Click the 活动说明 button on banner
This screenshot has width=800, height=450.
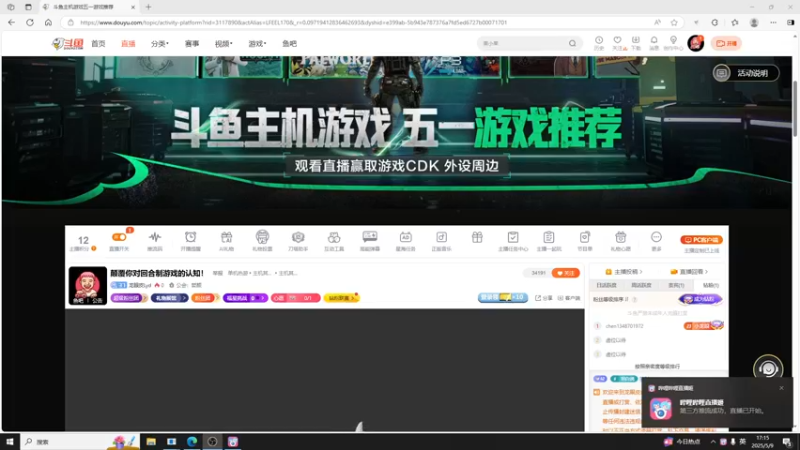pos(746,73)
